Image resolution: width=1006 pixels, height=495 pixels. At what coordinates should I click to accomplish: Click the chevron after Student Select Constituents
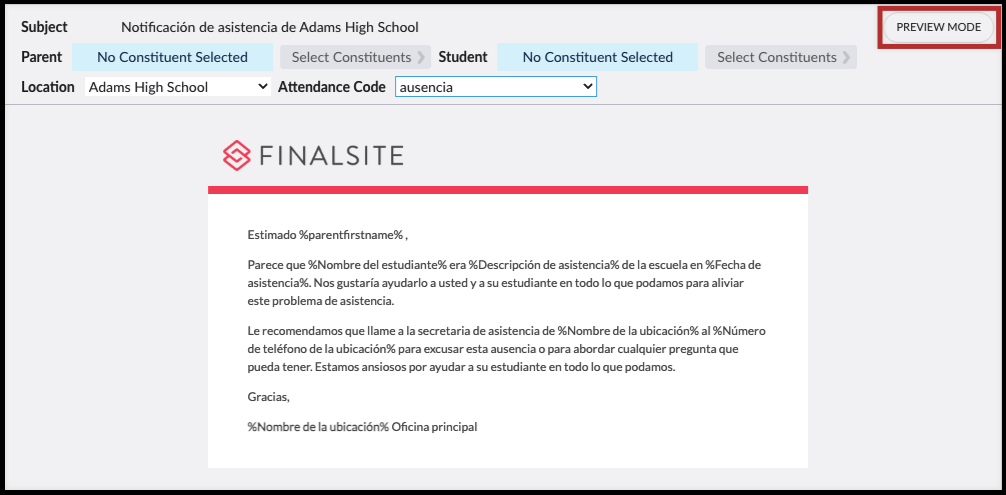tap(847, 57)
